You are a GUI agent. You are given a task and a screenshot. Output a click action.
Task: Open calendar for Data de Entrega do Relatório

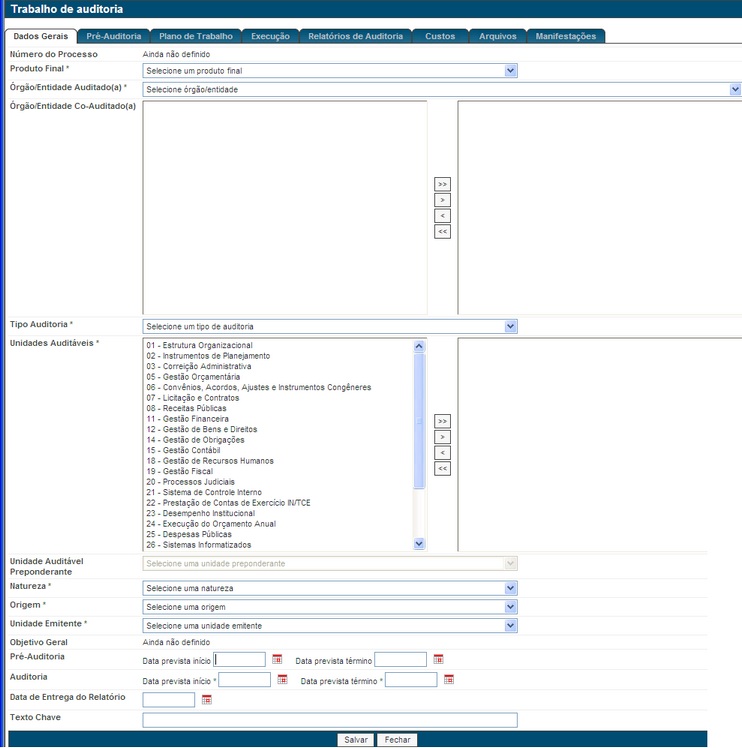pyautogui.click(x=207, y=699)
